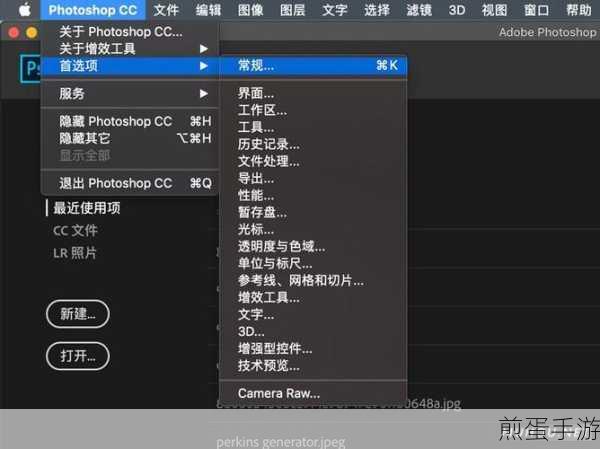Click the Photoshop Ps logo icon

(30, 69)
